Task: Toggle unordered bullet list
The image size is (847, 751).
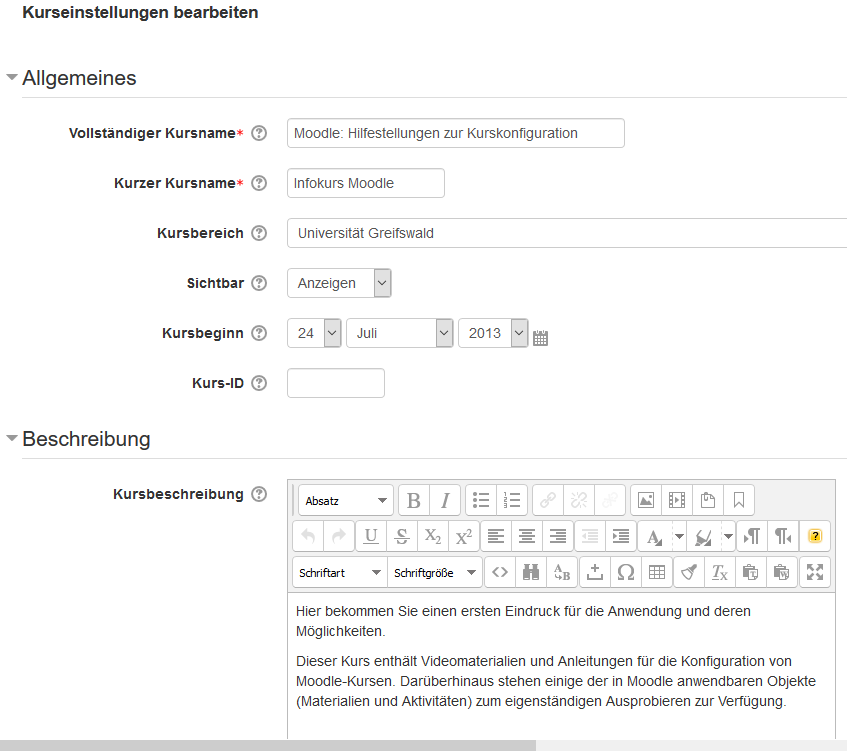Action: pyautogui.click(x=481, y=500)
